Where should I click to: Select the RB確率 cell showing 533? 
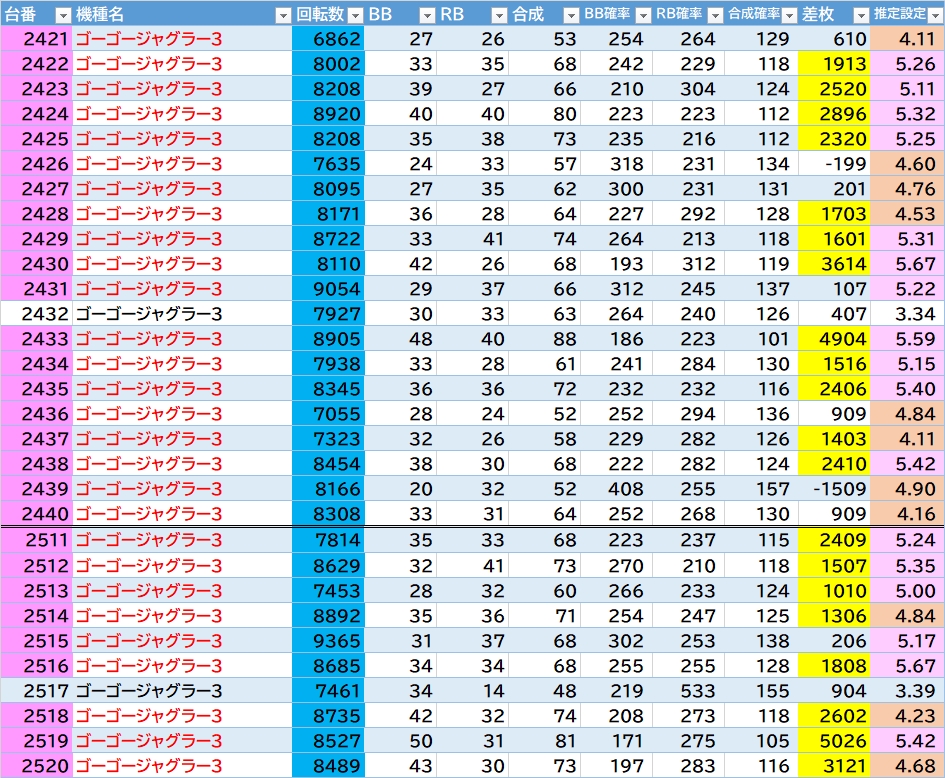point(689,691)
